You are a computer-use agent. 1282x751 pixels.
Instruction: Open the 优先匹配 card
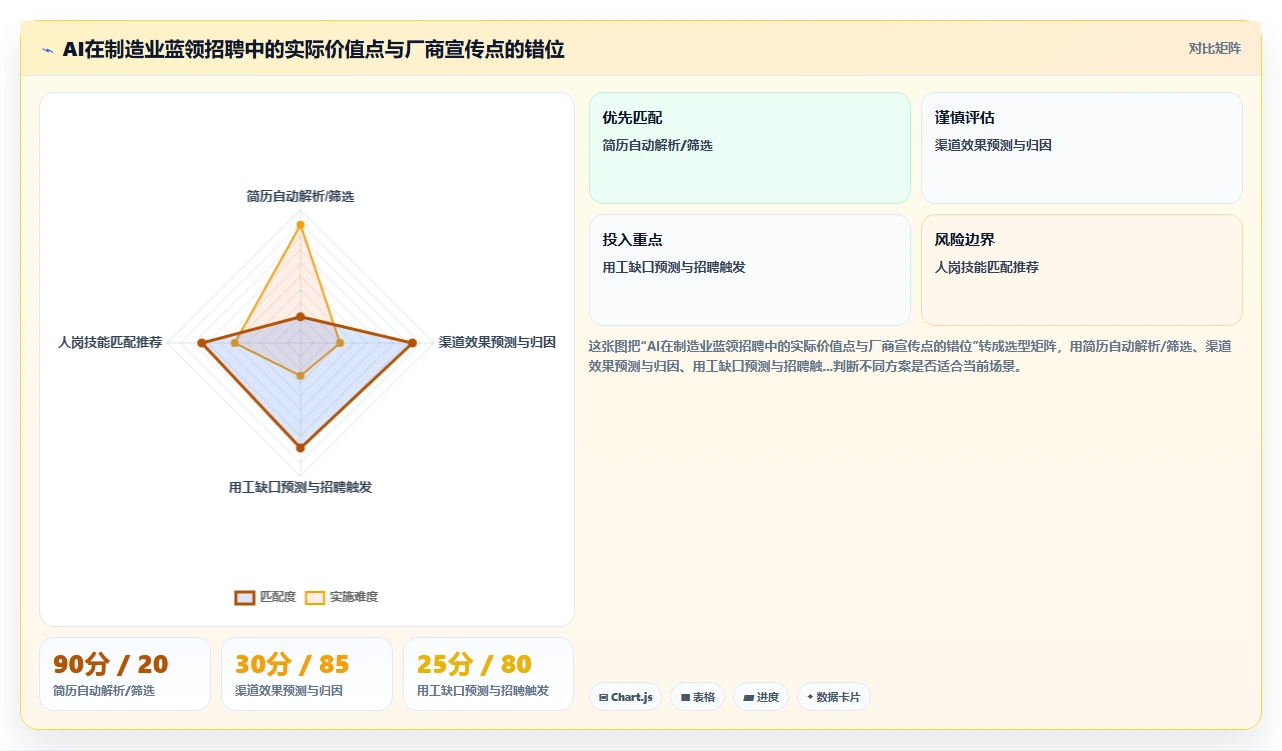point(750,148)
